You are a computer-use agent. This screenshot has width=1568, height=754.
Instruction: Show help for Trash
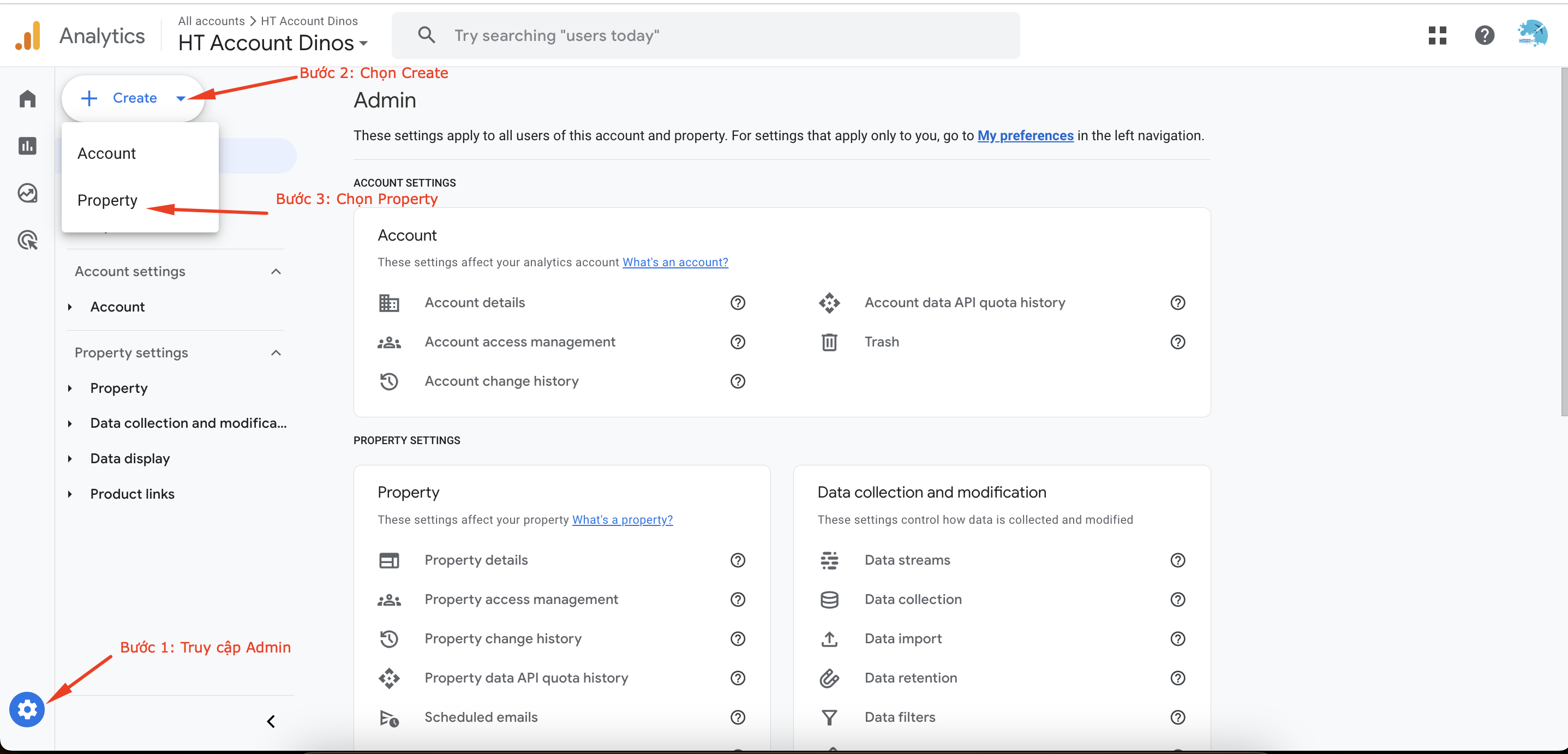click(x=1178, y=342)
